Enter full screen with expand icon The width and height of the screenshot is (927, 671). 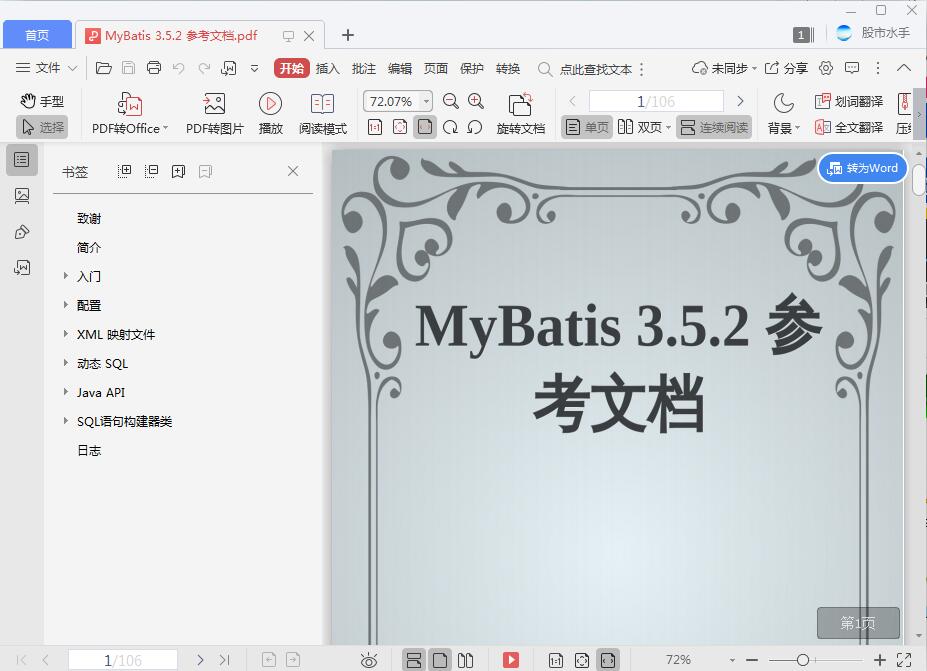click(x=904, y=660)
